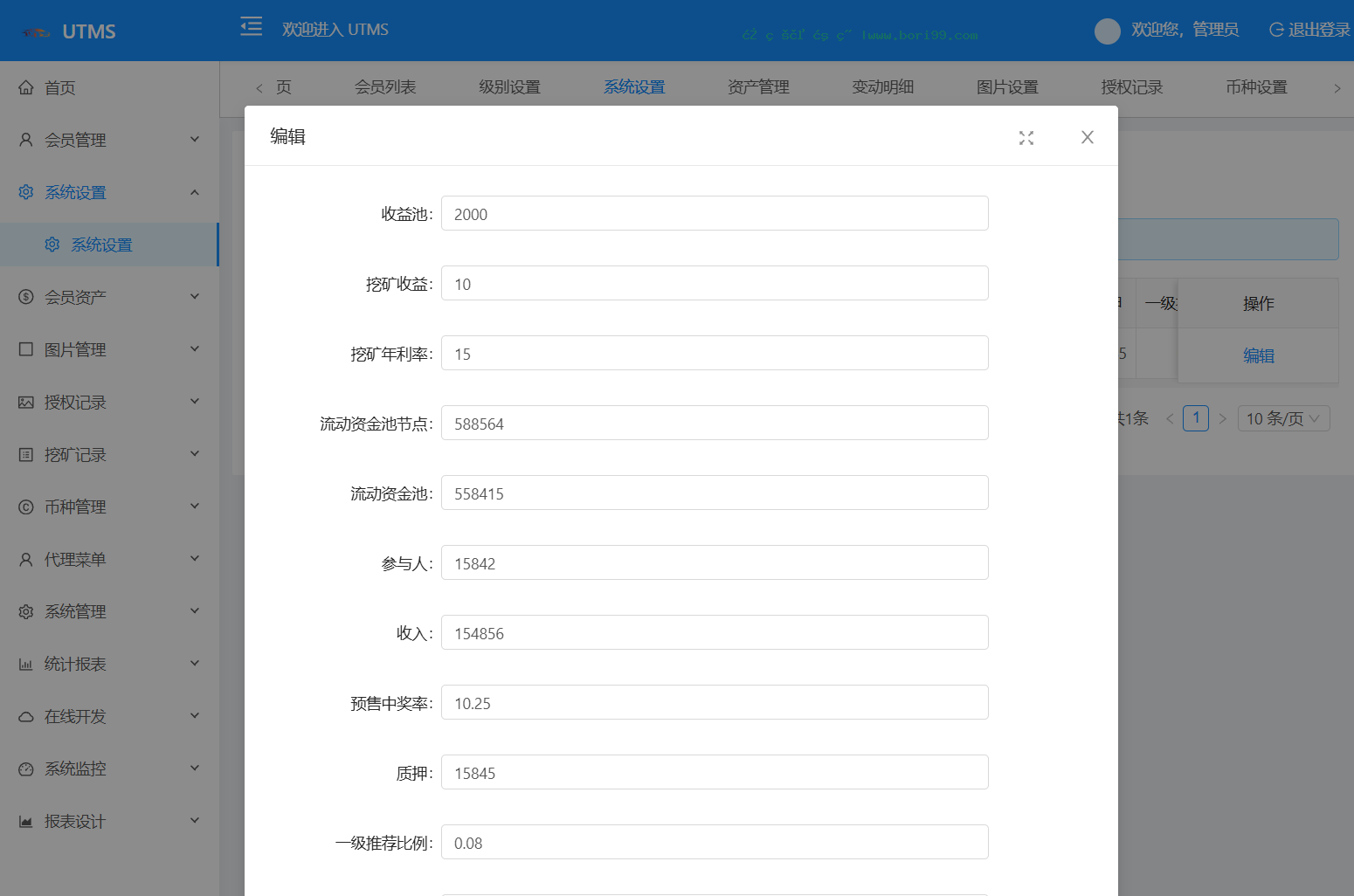
Task: Click the person icon beside 代理菜单
Action: [26, 559]
